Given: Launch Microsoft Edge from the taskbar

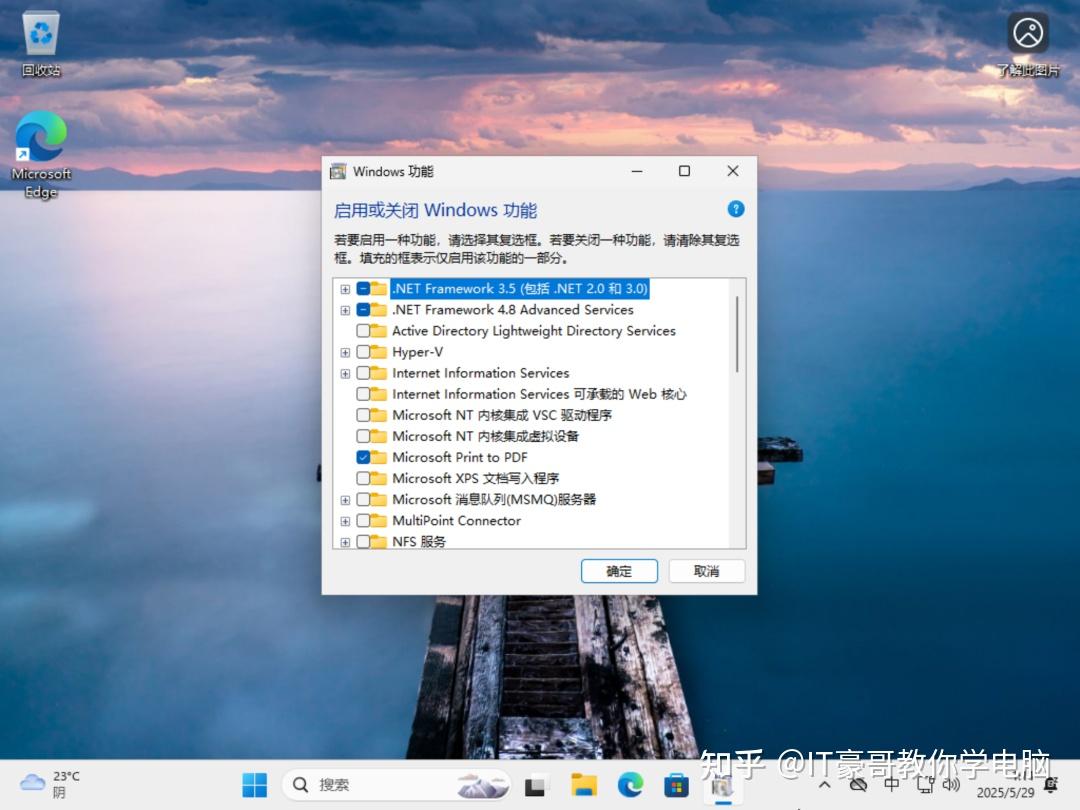Looking at the screenshot, I should coord(629,785).
